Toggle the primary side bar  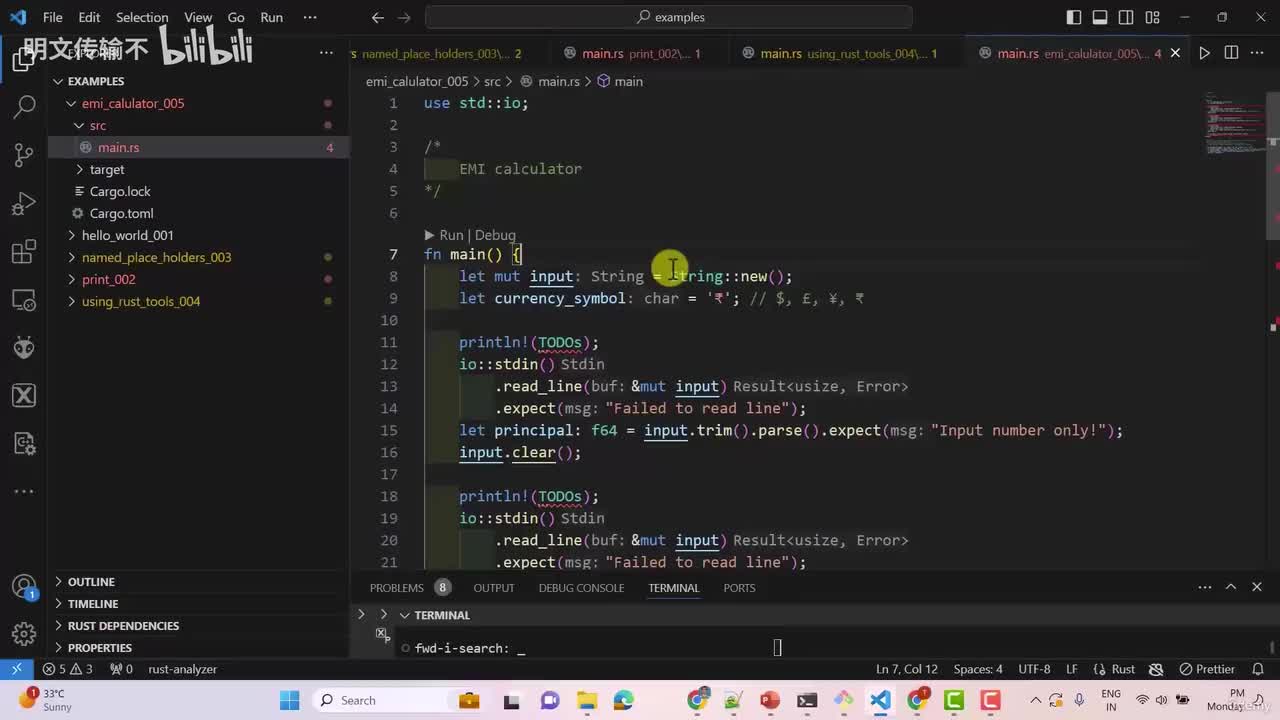[x=1074, y=17]
